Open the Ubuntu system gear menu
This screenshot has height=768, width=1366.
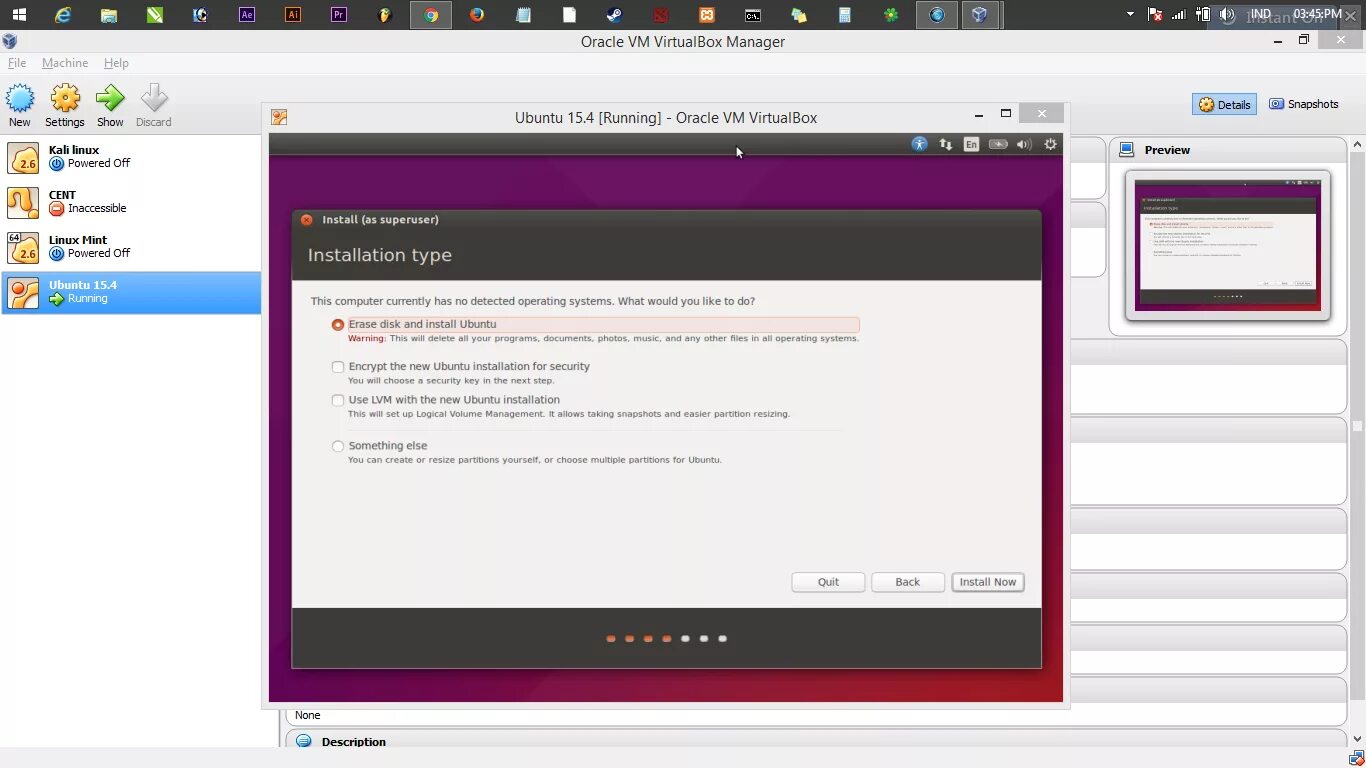(1050, 144)
